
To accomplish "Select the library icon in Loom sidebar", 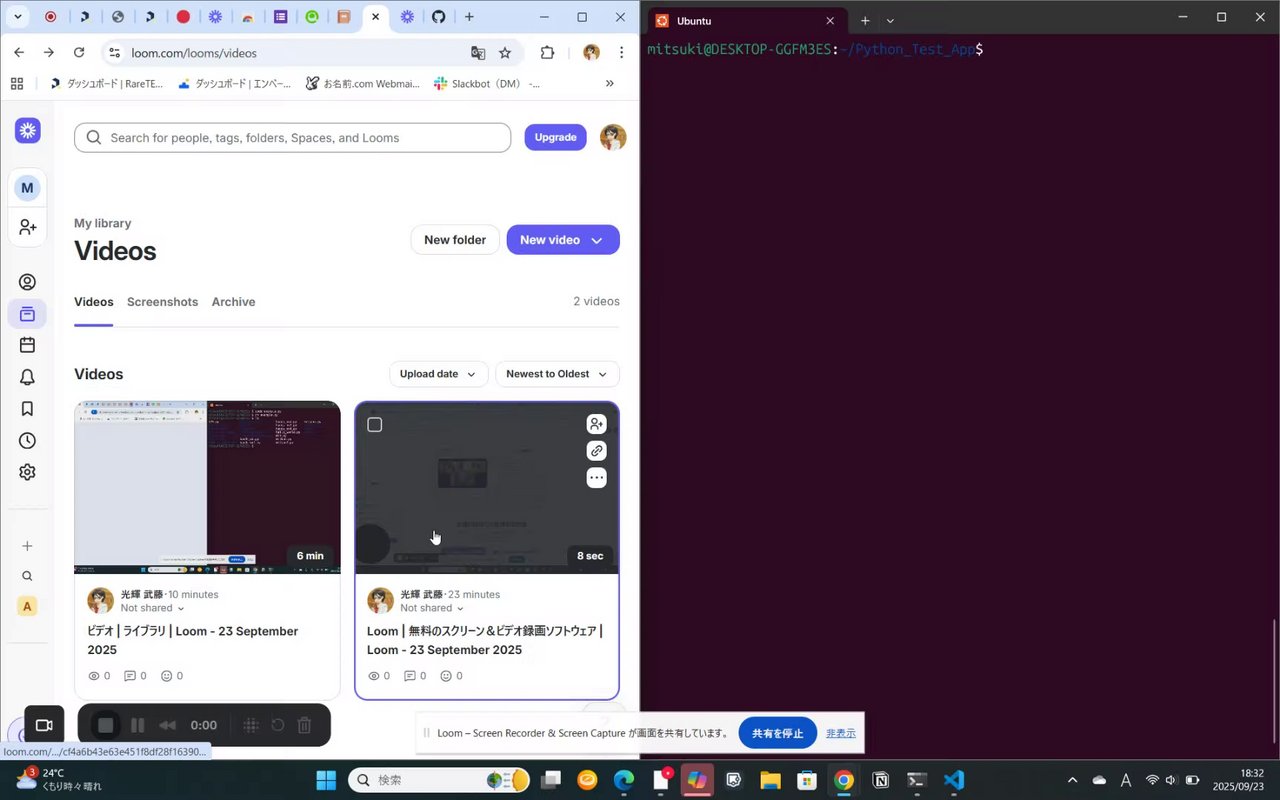I will click(27, 314).
